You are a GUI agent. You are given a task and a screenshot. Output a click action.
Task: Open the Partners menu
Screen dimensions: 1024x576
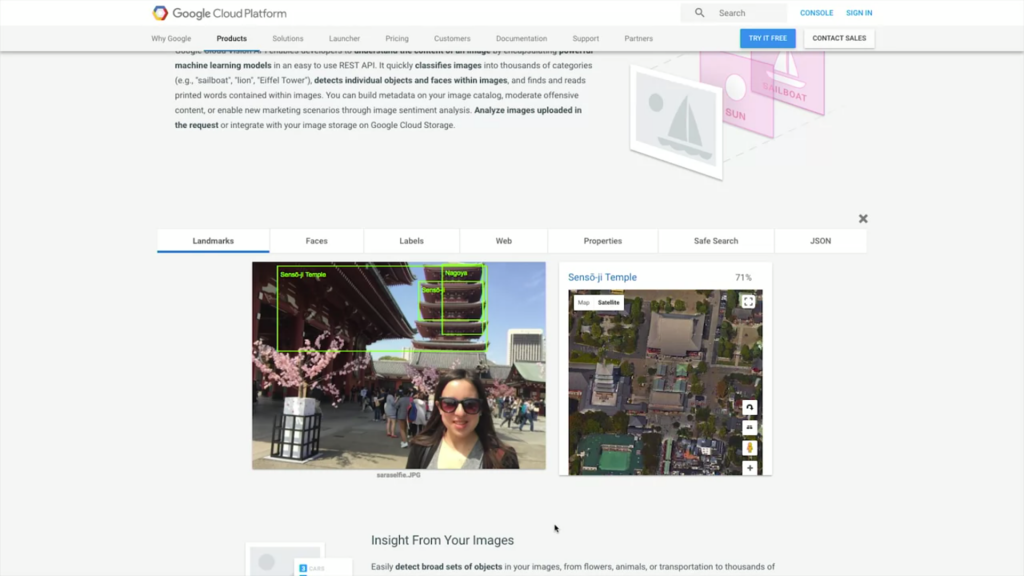tap(639, 39)
